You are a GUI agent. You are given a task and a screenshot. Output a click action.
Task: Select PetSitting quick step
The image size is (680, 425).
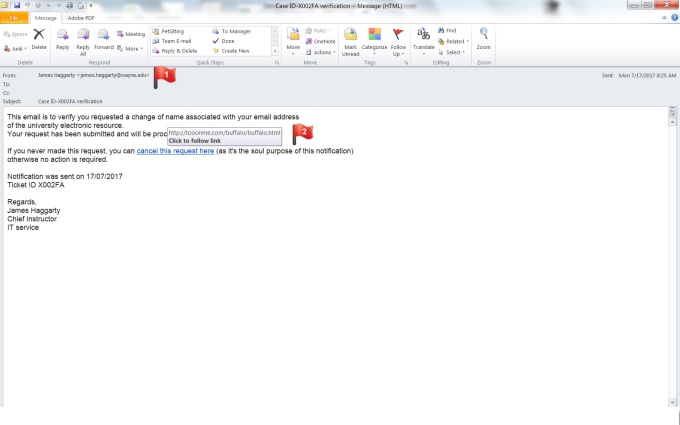168,31
